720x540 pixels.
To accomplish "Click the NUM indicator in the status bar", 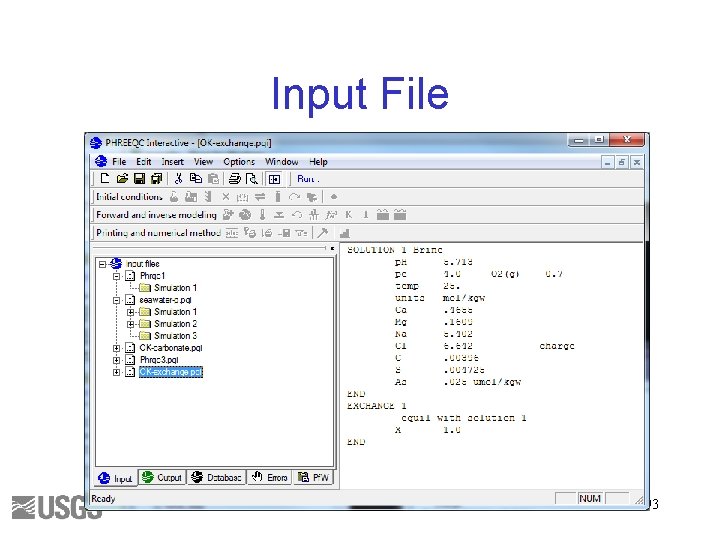I will 590,499.
